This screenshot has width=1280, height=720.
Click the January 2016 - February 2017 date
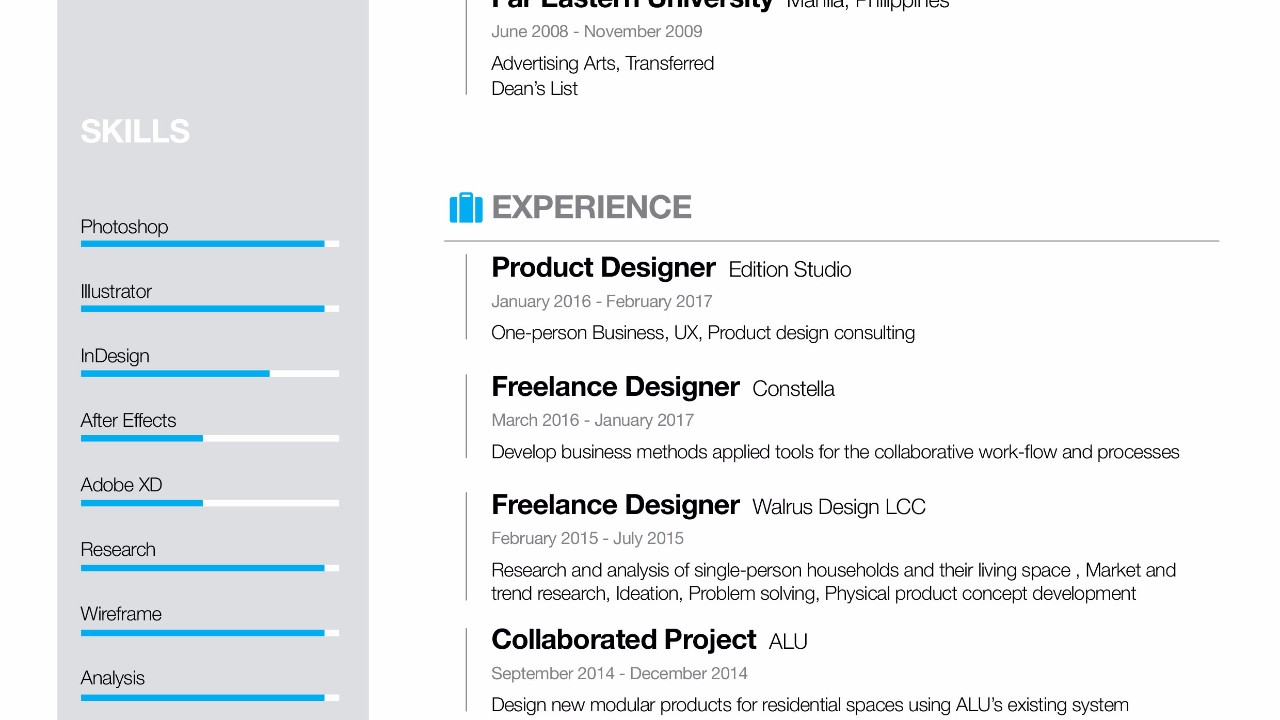pos(602,301)
